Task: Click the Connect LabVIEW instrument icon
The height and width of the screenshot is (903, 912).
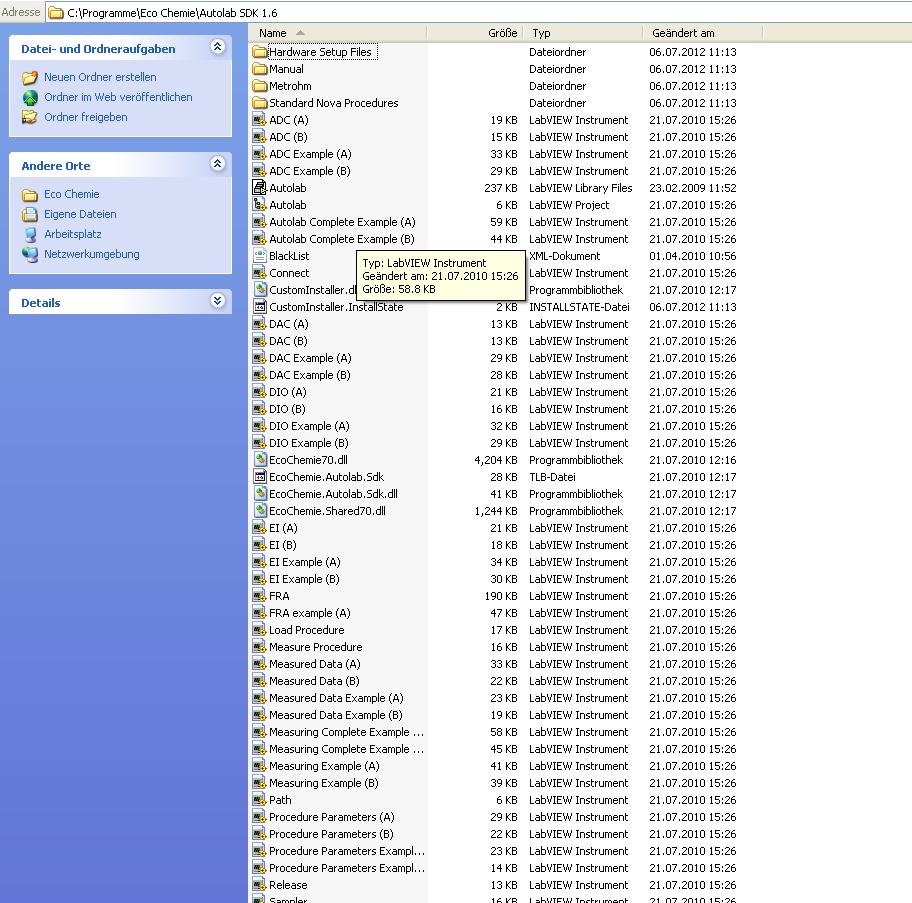Action: pyautogui.click(x=259, y=273)
